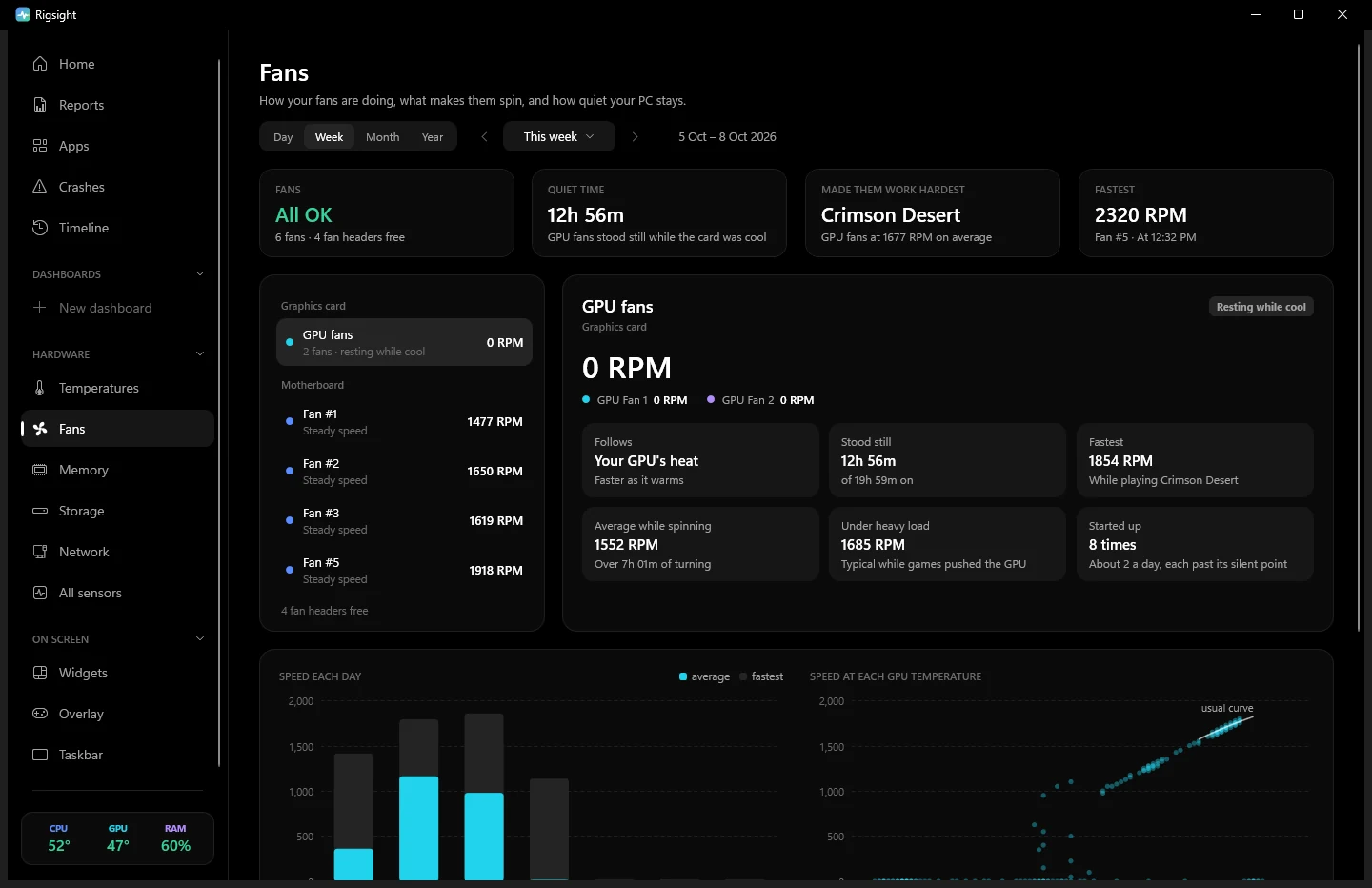The height and width of the screenshot is (888, 1372).
Task: Open the Crimson Desert summary card
Action: (933, 213)
